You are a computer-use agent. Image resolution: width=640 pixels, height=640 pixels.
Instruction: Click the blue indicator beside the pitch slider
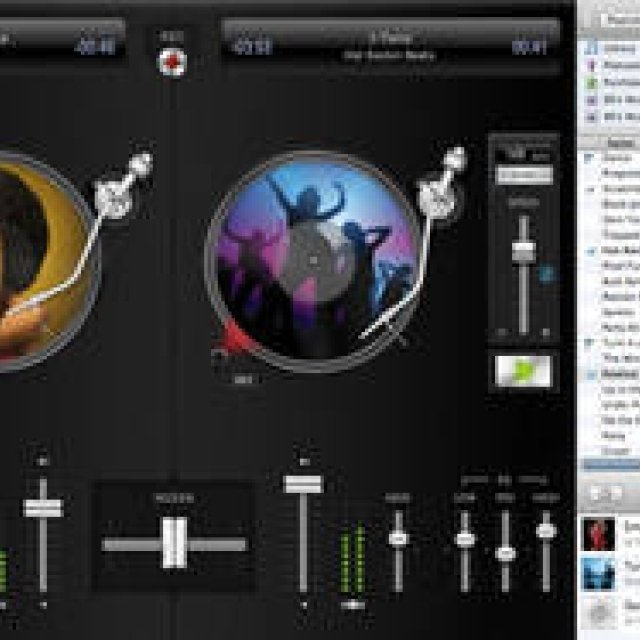click(x=547, y=273)
